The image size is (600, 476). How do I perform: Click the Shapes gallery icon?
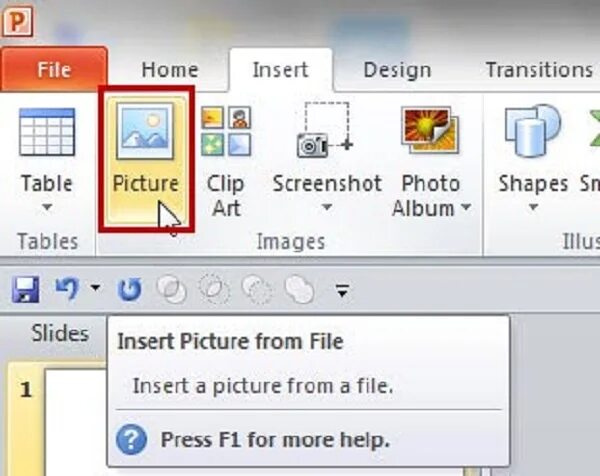click(531, 131)
